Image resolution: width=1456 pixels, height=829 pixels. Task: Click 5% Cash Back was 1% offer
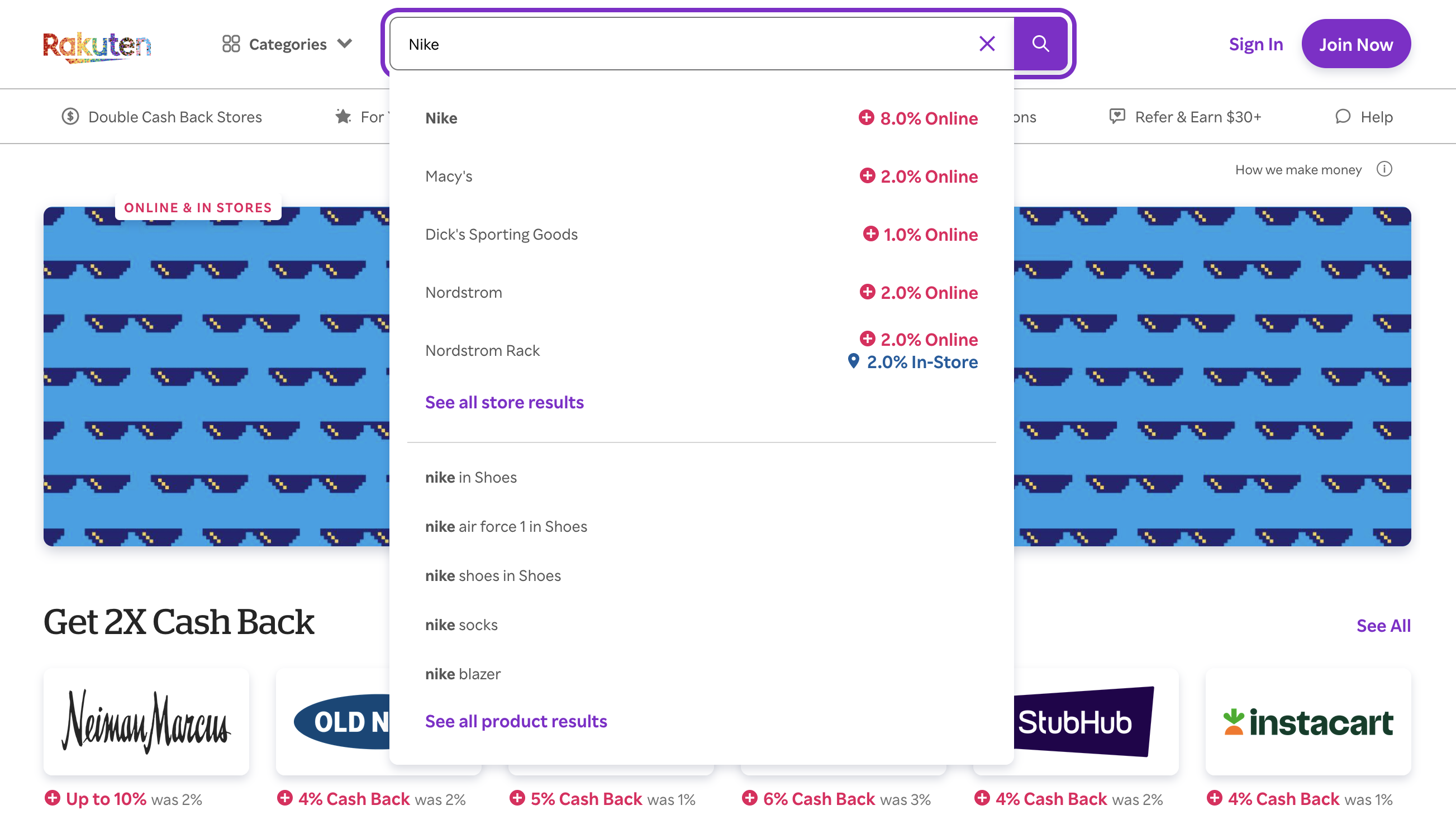pyautogui.click(x=602, y=799)
